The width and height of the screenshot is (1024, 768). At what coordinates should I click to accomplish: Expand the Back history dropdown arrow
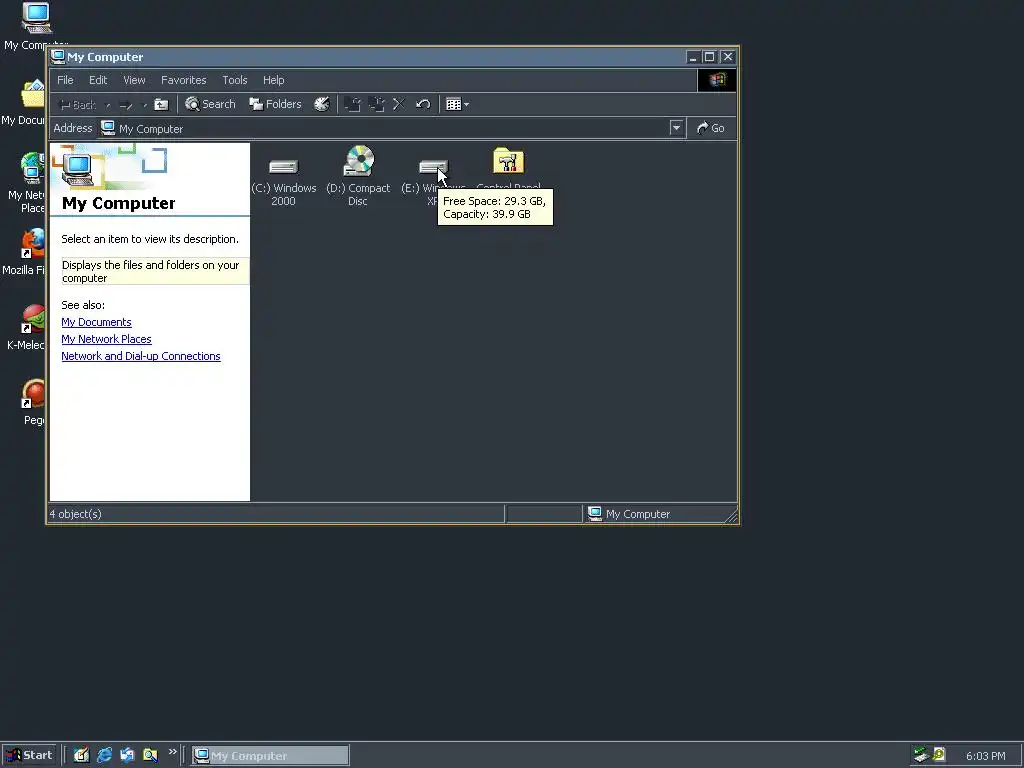(108, 105)
